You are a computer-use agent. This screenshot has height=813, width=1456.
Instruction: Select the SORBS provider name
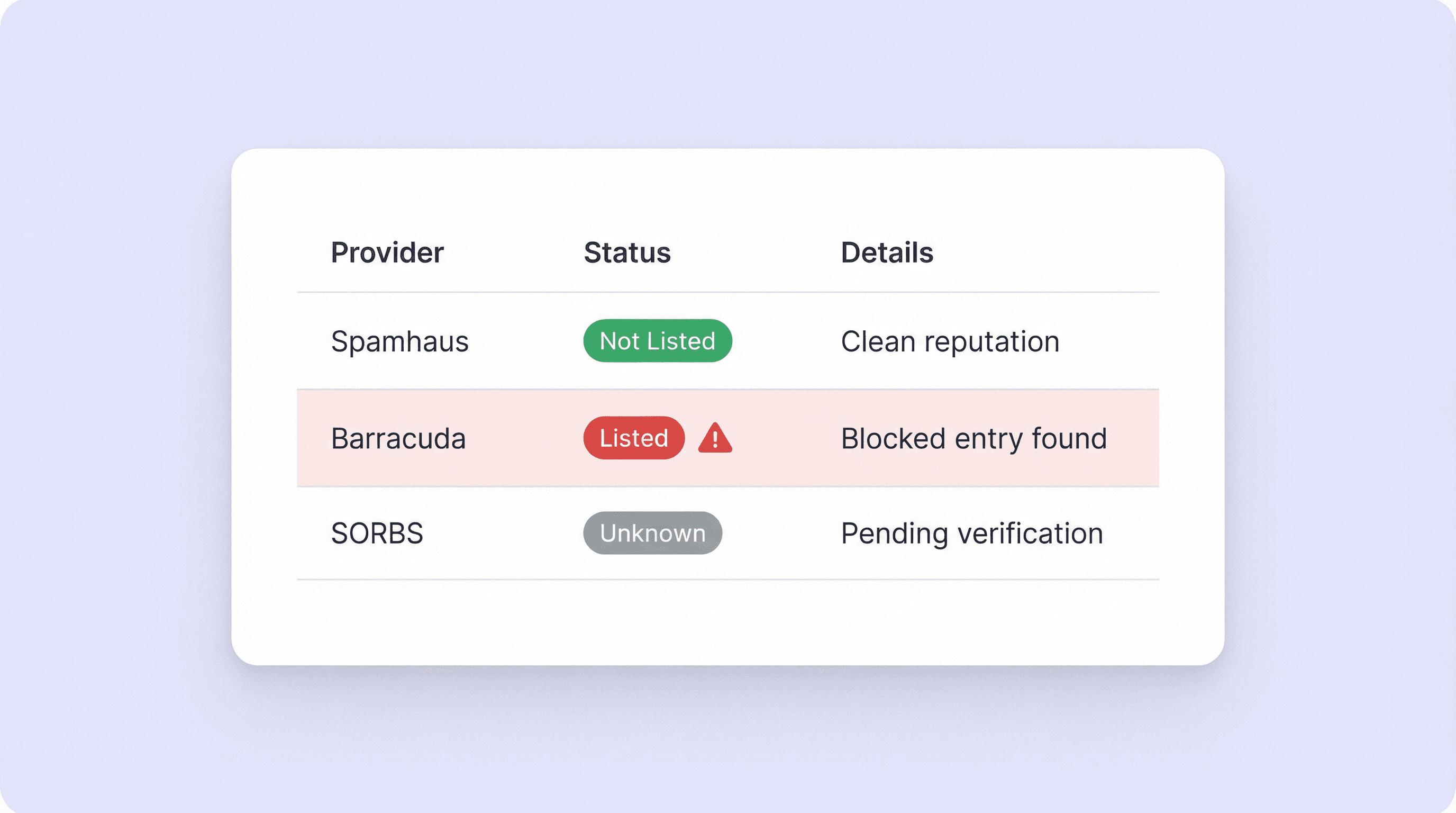tap(377, 533)
